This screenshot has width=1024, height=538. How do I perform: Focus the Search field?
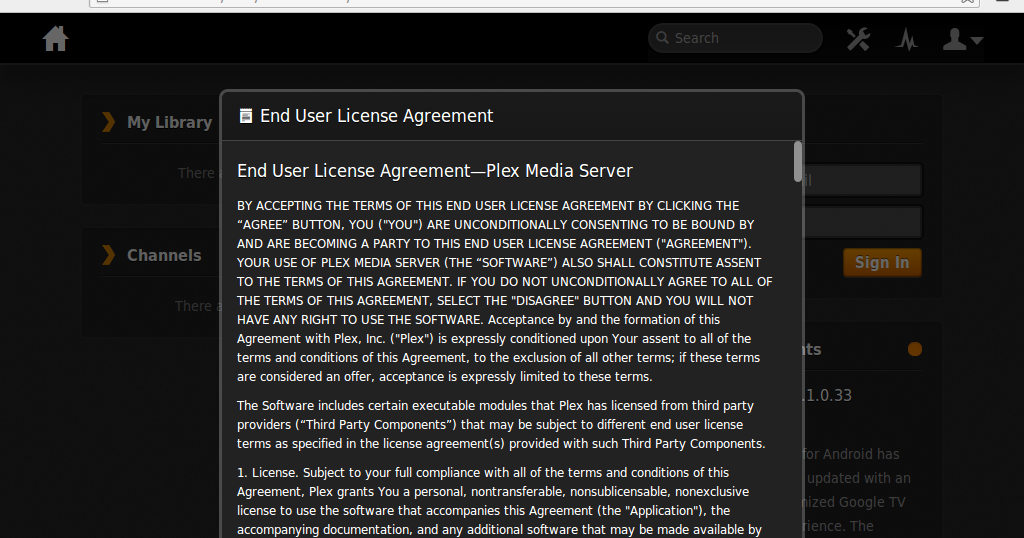click(x=735, y=38)
